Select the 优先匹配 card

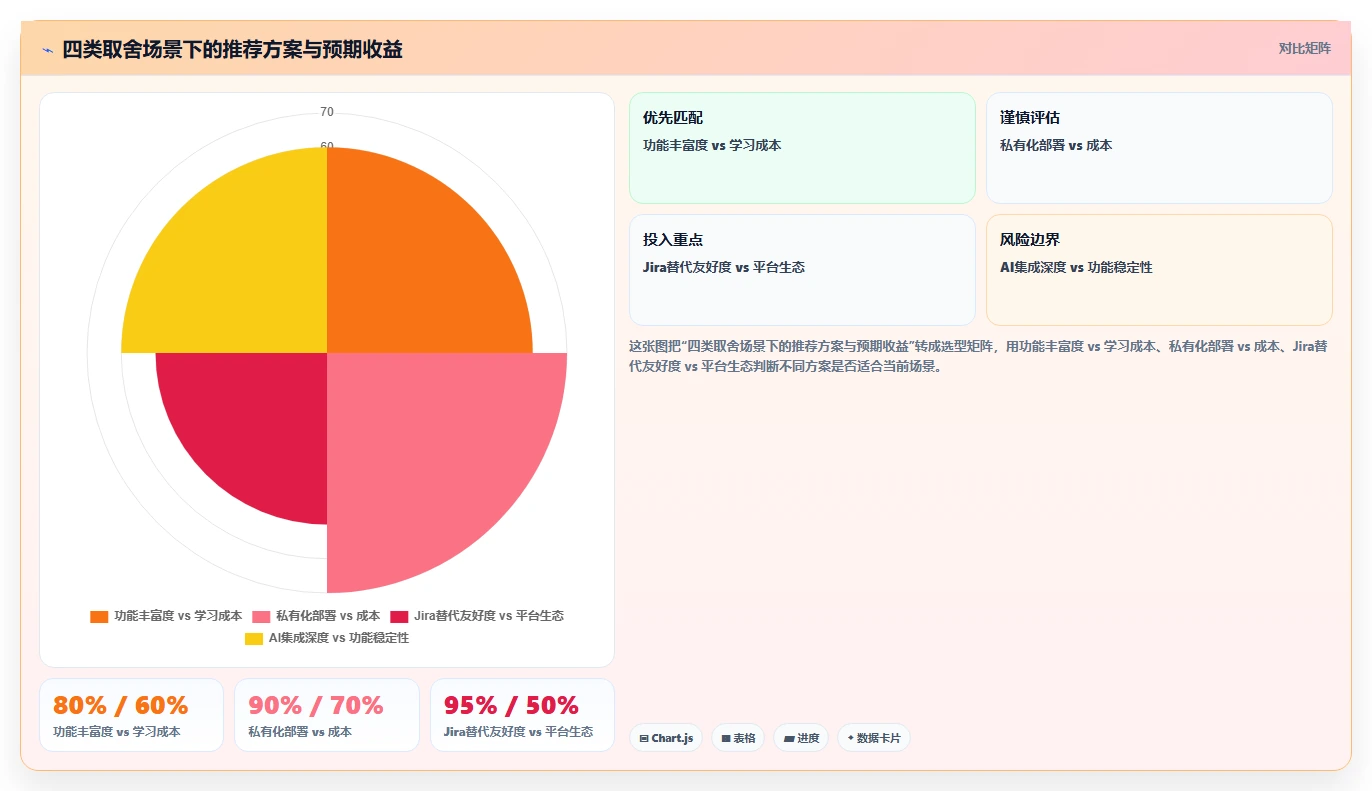802,148
